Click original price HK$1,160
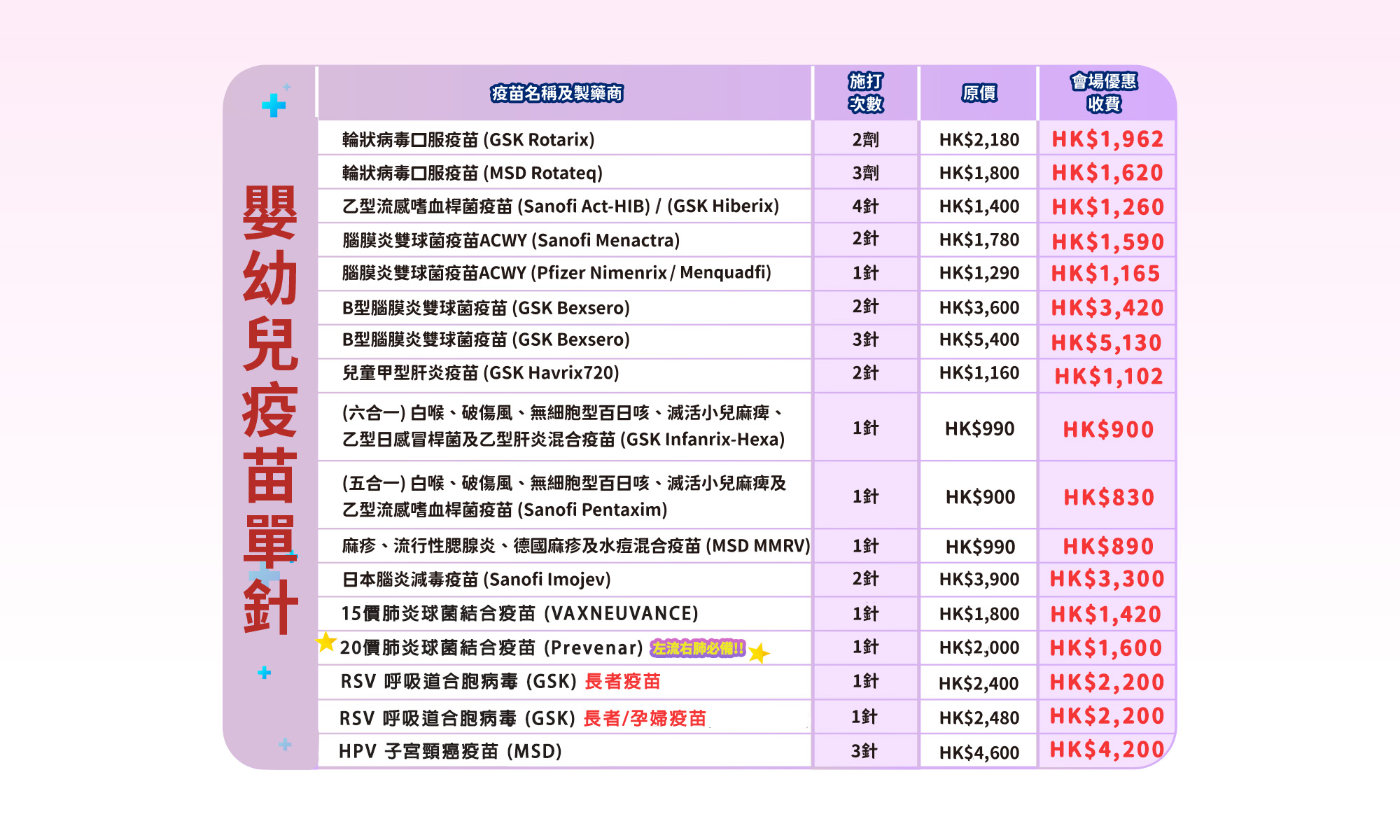1400x840 pixels. click(979, 372)
